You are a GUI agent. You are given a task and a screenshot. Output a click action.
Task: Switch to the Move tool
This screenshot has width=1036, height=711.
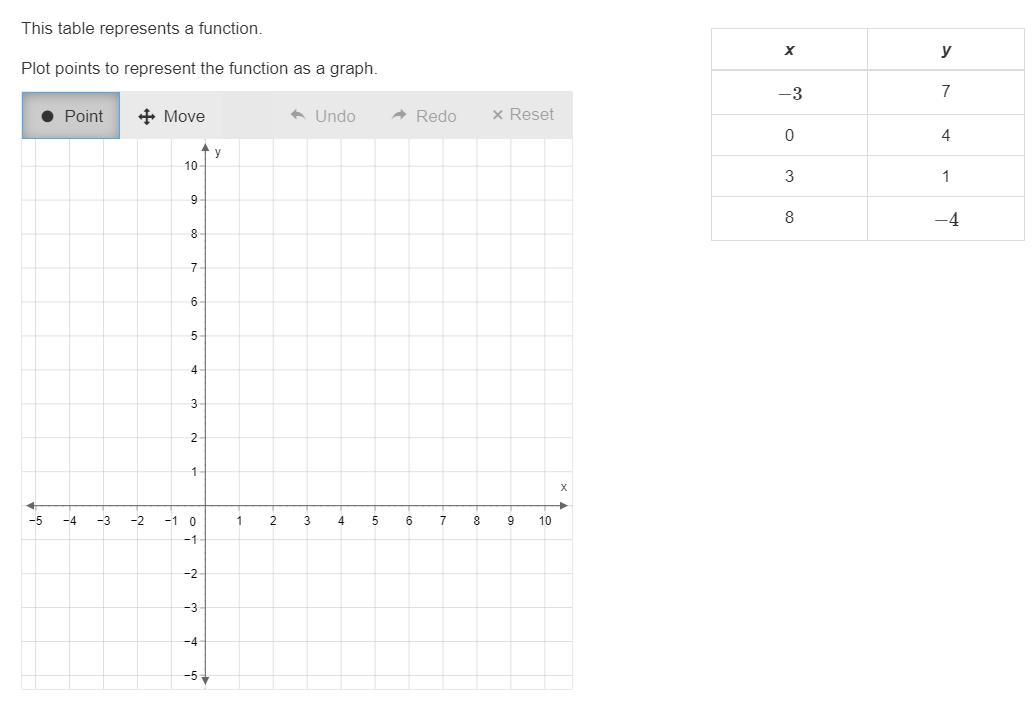click(172, 116)
